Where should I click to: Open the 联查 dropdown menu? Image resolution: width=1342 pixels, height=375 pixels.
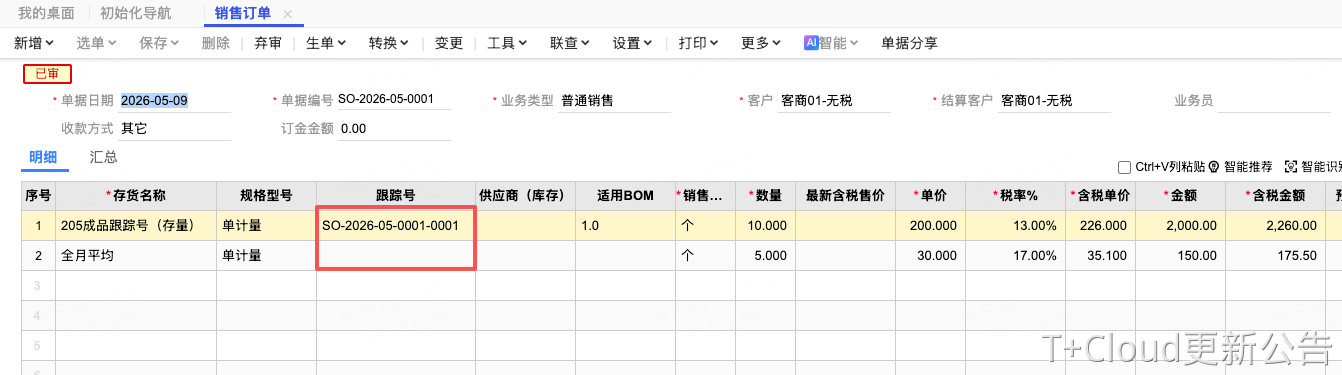(570, 43)
